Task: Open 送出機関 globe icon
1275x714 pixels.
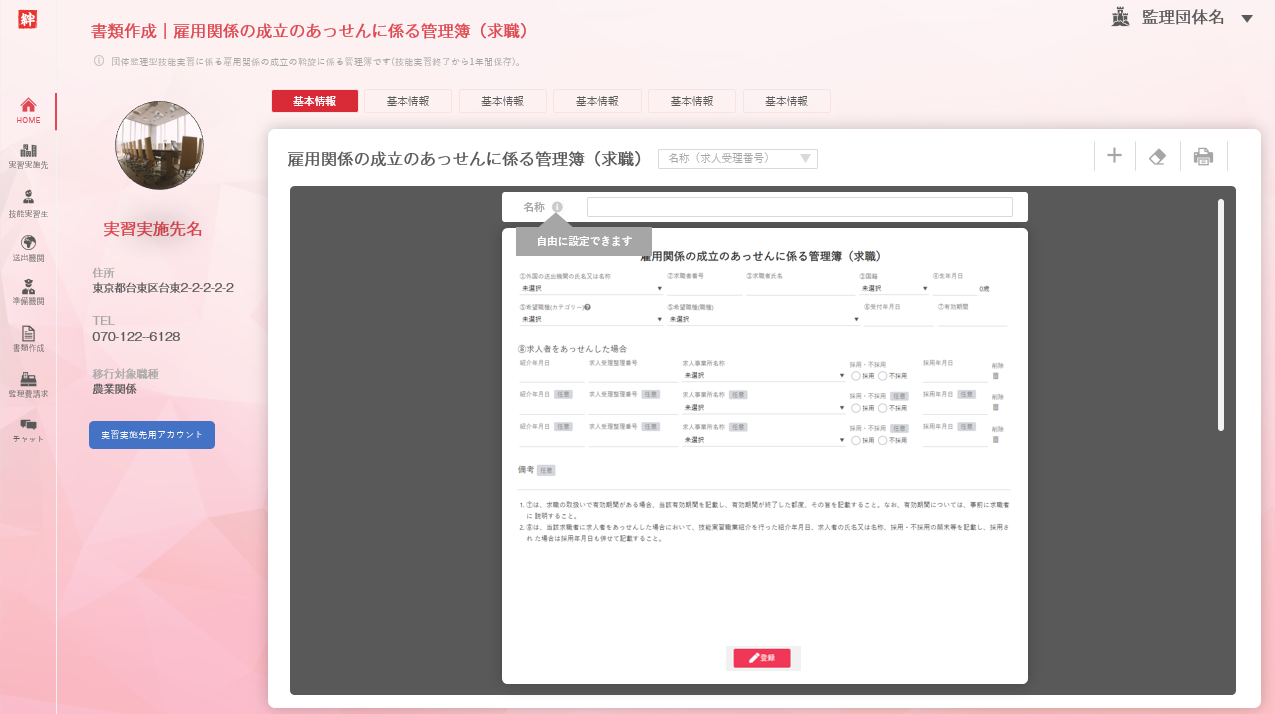Action: [28, 248]
